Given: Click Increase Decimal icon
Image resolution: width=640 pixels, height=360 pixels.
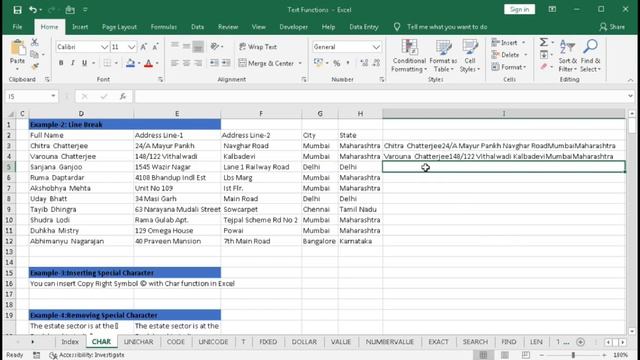Looking at the screenshot, I should 364,63.
